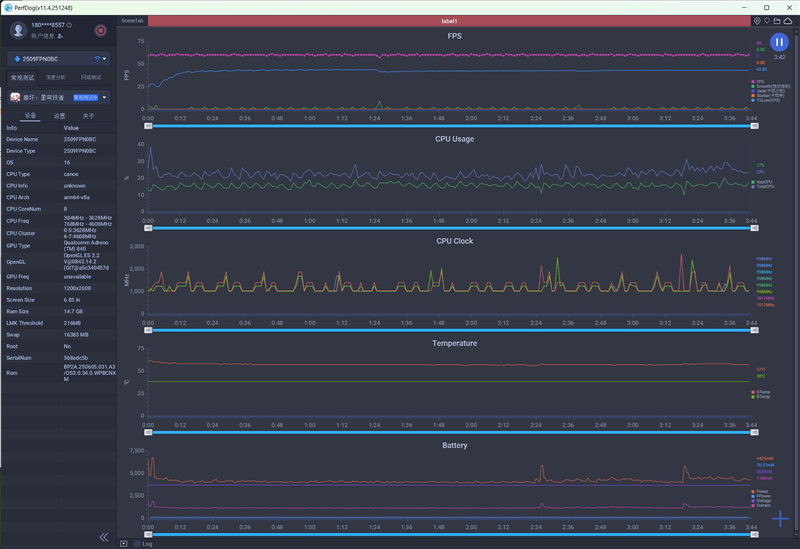The image size is (800, 549).
Task: Switch to the 关于 tab
Action: coord(88,116)
